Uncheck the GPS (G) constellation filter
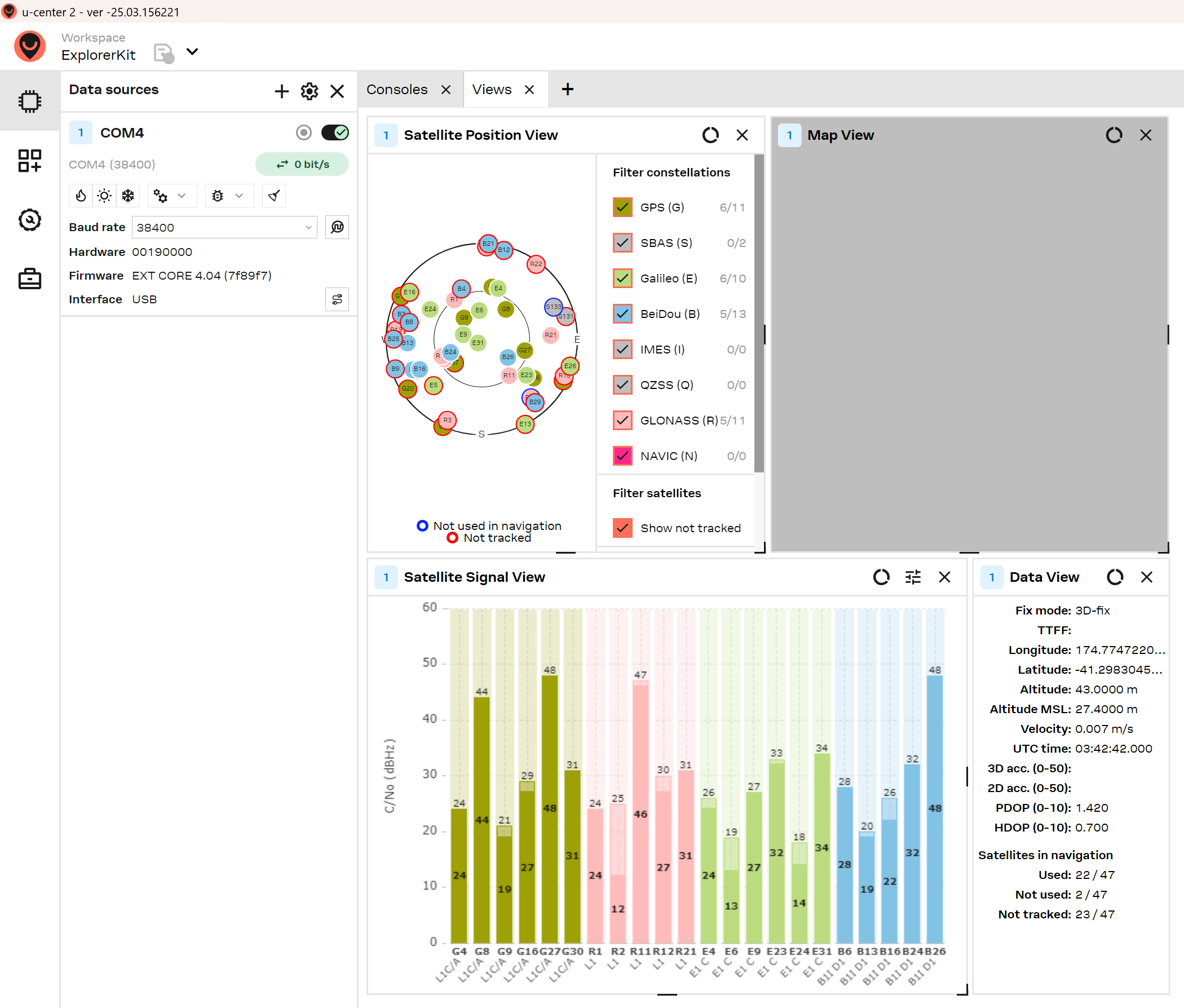The width and height of the screenshot is (1184, 1008). pyautogui.click(x=622, y=207)
